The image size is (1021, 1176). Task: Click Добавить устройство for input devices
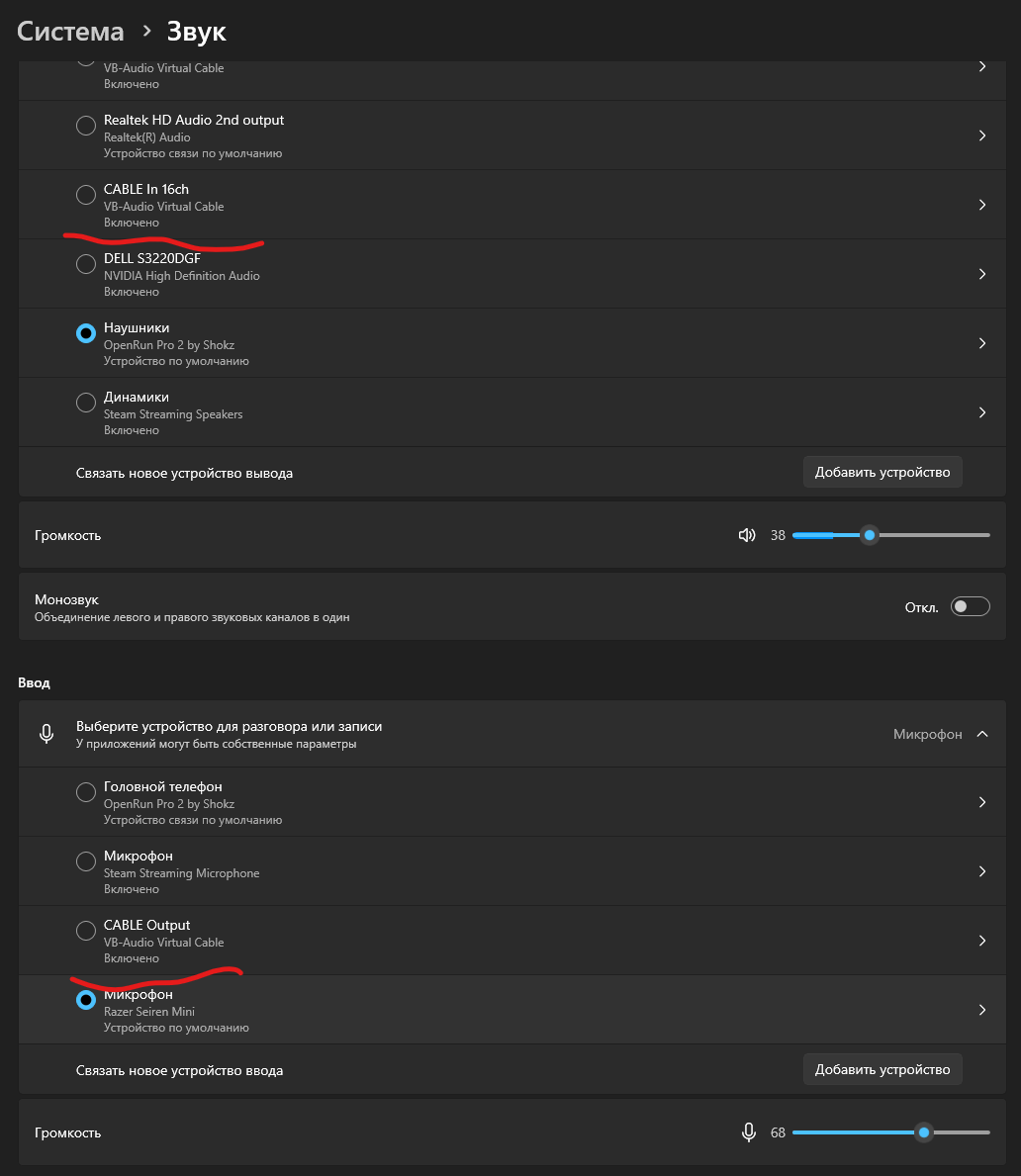(x=882, y=1069)
